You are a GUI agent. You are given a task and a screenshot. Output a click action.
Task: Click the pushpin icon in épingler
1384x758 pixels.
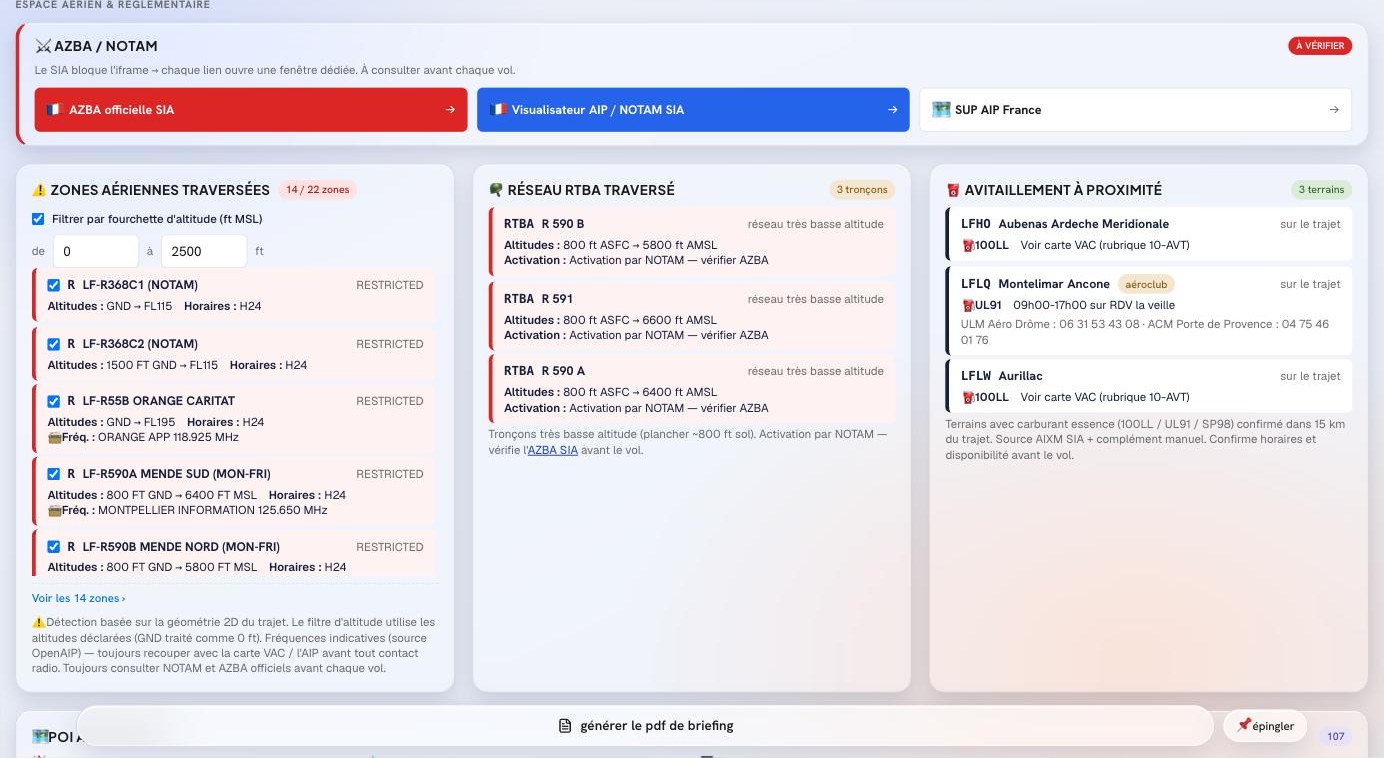[1244, 726]
